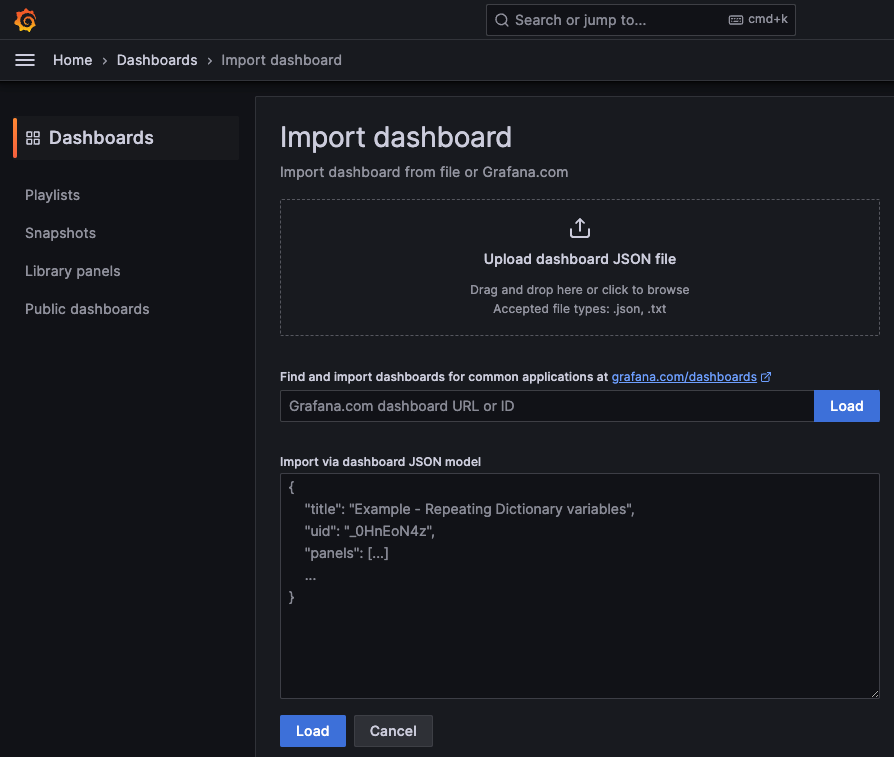
Task: Click 'Drag and drop here or click to browse'
Action: coord(579,290)
